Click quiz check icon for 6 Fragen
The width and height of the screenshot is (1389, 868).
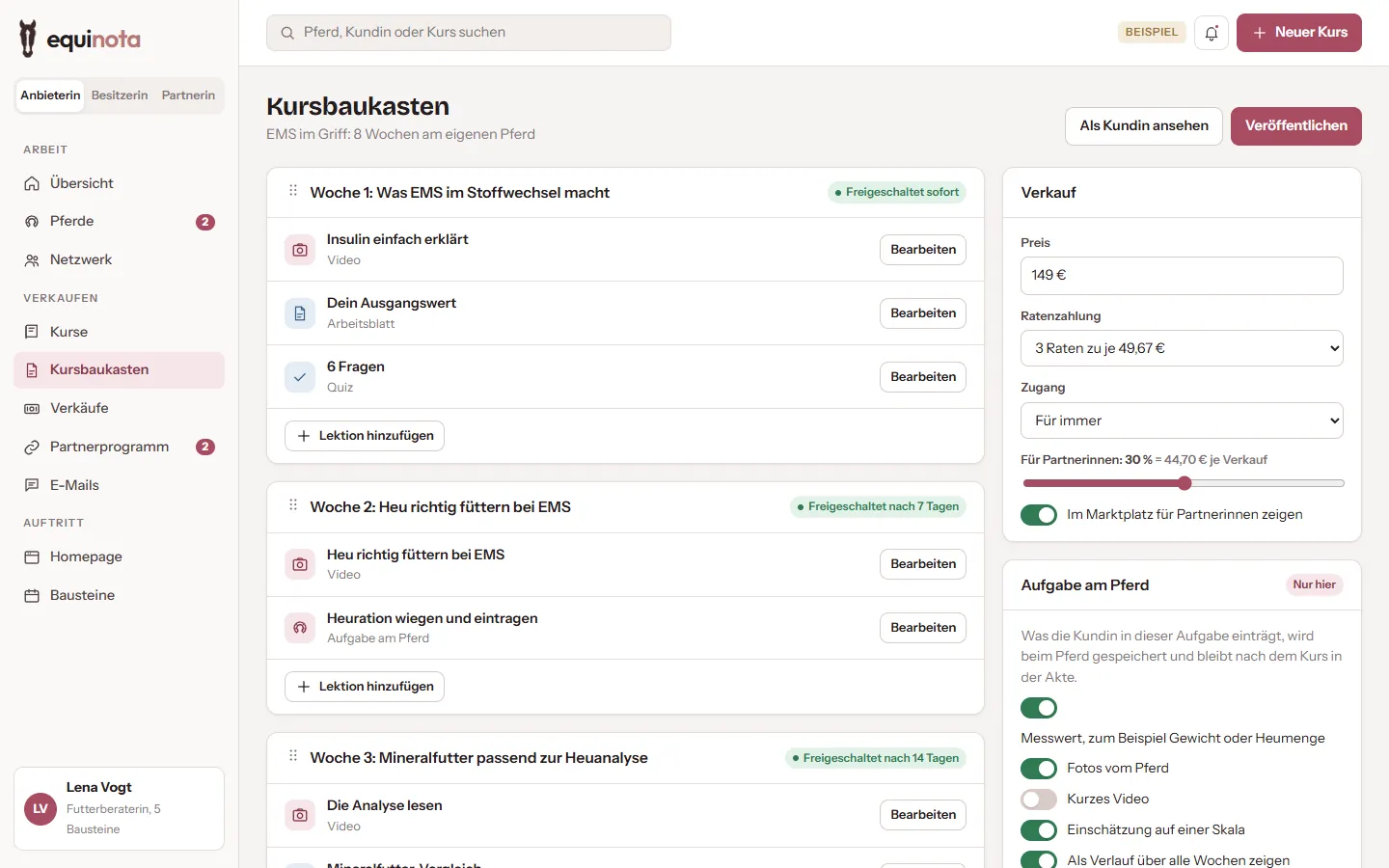300,377
